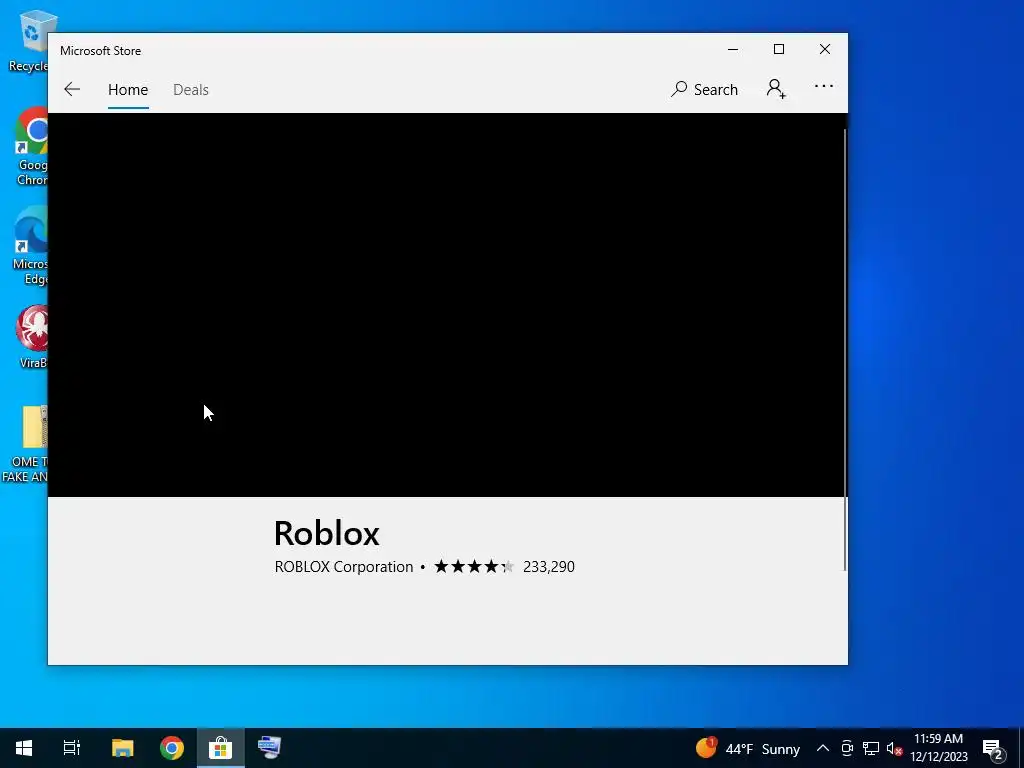Select the Recycle Bin desktop icon
Viewport: 1024px width, 768px height.
[x=29, y=40]
